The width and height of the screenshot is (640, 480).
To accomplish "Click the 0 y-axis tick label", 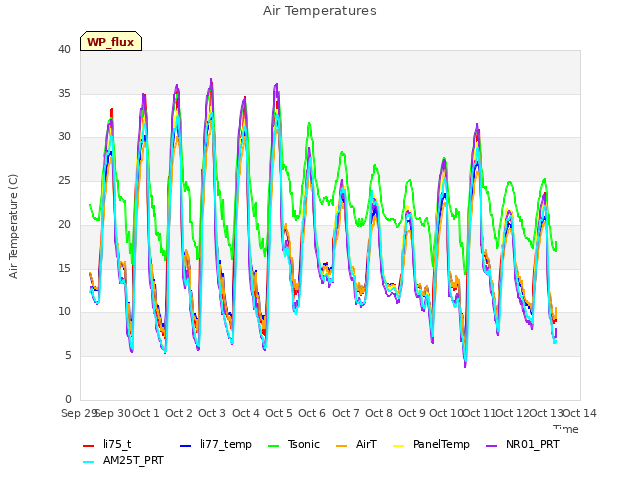I will tap(68, 399).
